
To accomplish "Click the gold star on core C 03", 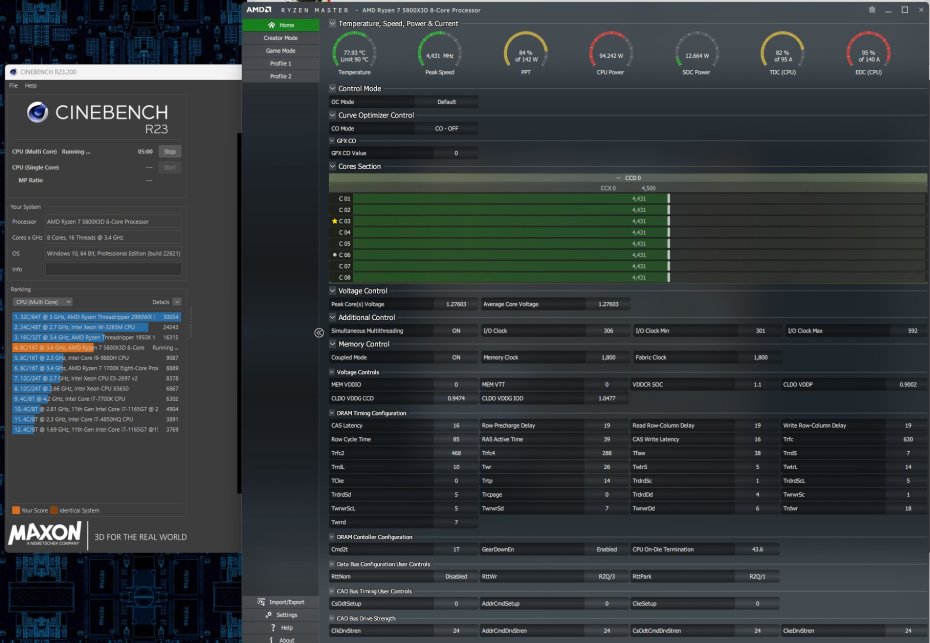I will point(334,220).
